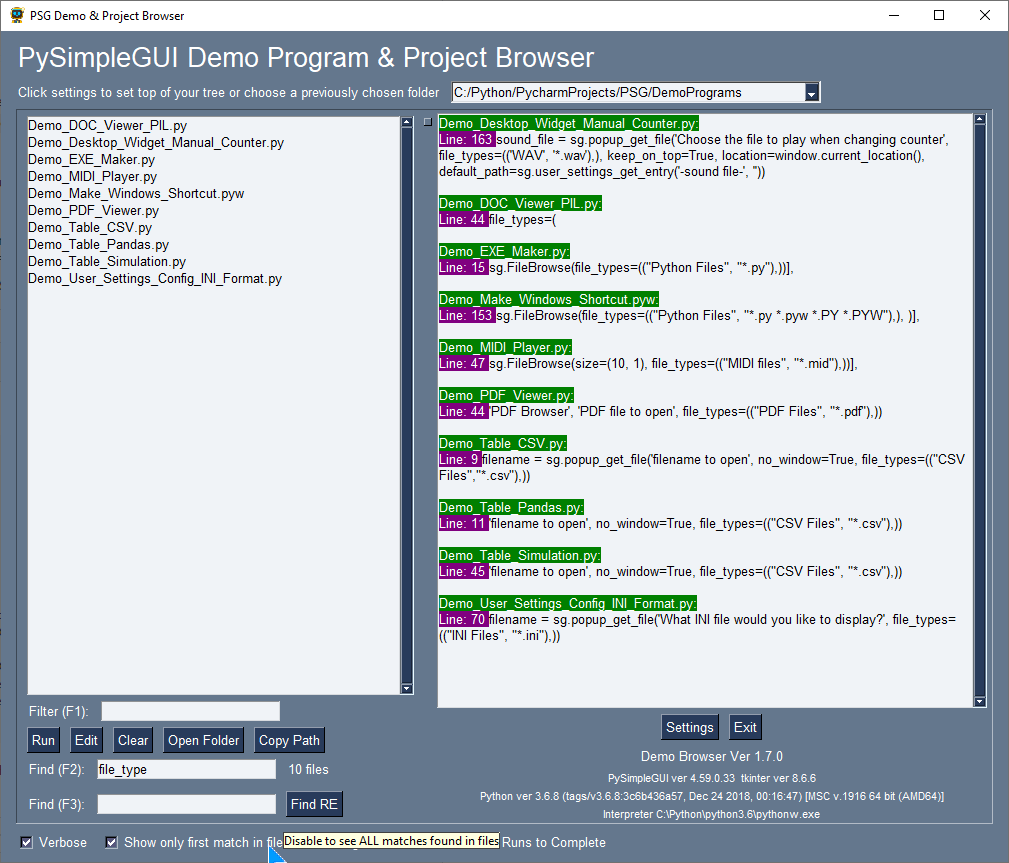This screenshot has width=1009, height=863.
Task: Click the Run button
Action: [43, 740]
